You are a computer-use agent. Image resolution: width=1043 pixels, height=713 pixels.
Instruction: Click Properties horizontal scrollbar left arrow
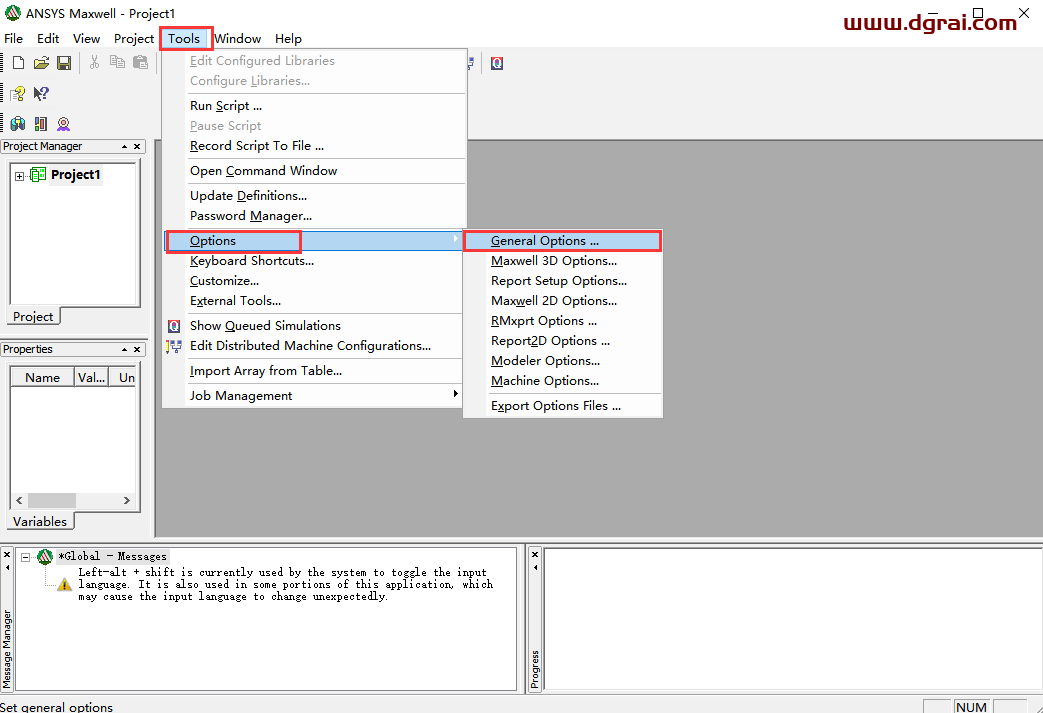pos(19,500)
